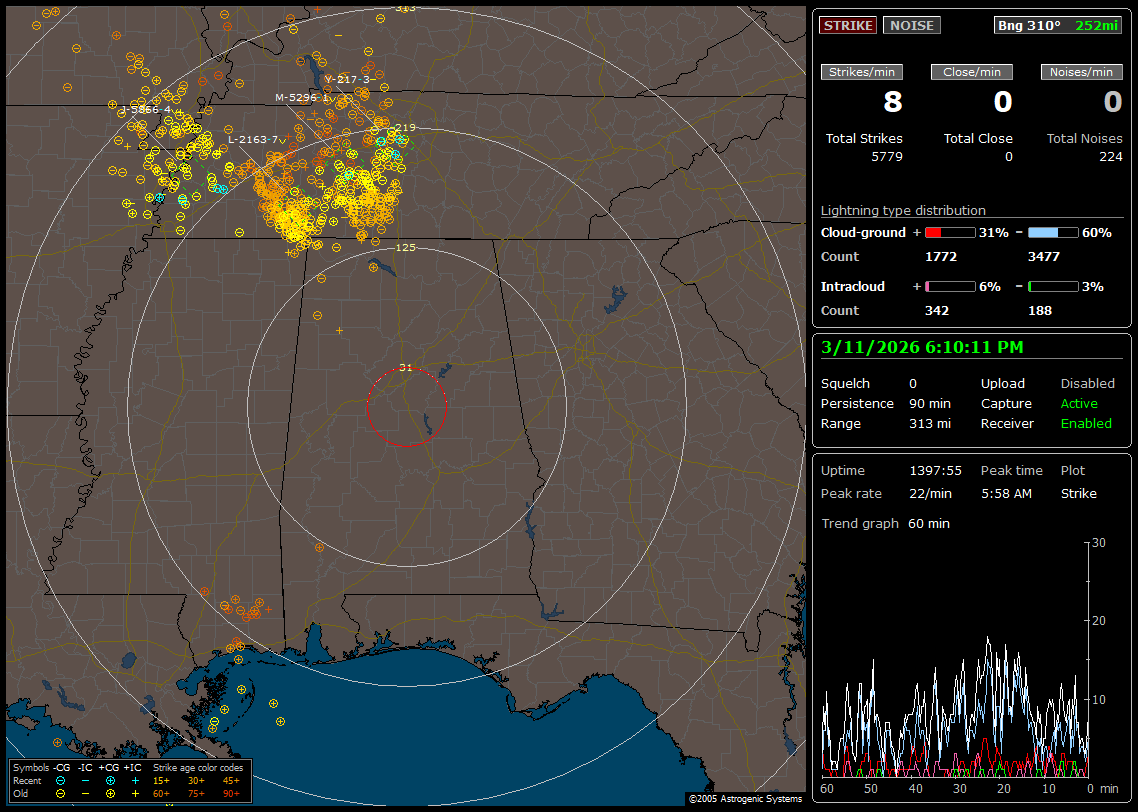Toggle the STRIKE indicator
This screenshot has height=812, width=1138.
[848, 25]
